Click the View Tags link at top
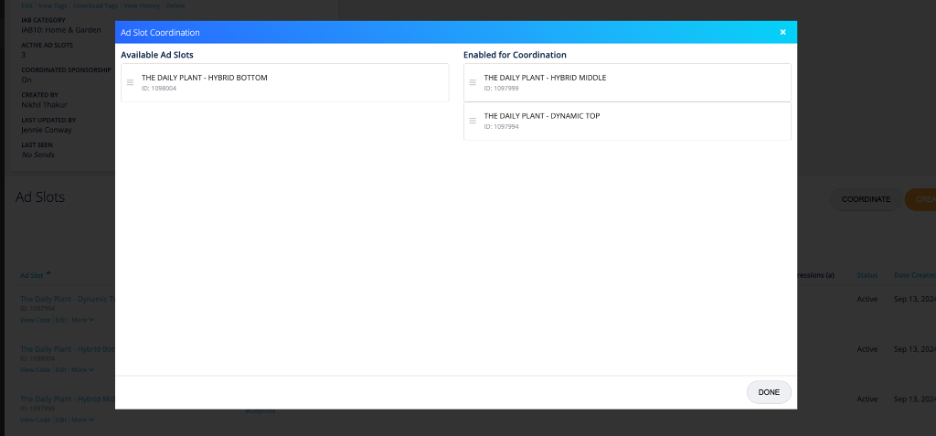Screen dimensions: 936x436 pos(53,5)
